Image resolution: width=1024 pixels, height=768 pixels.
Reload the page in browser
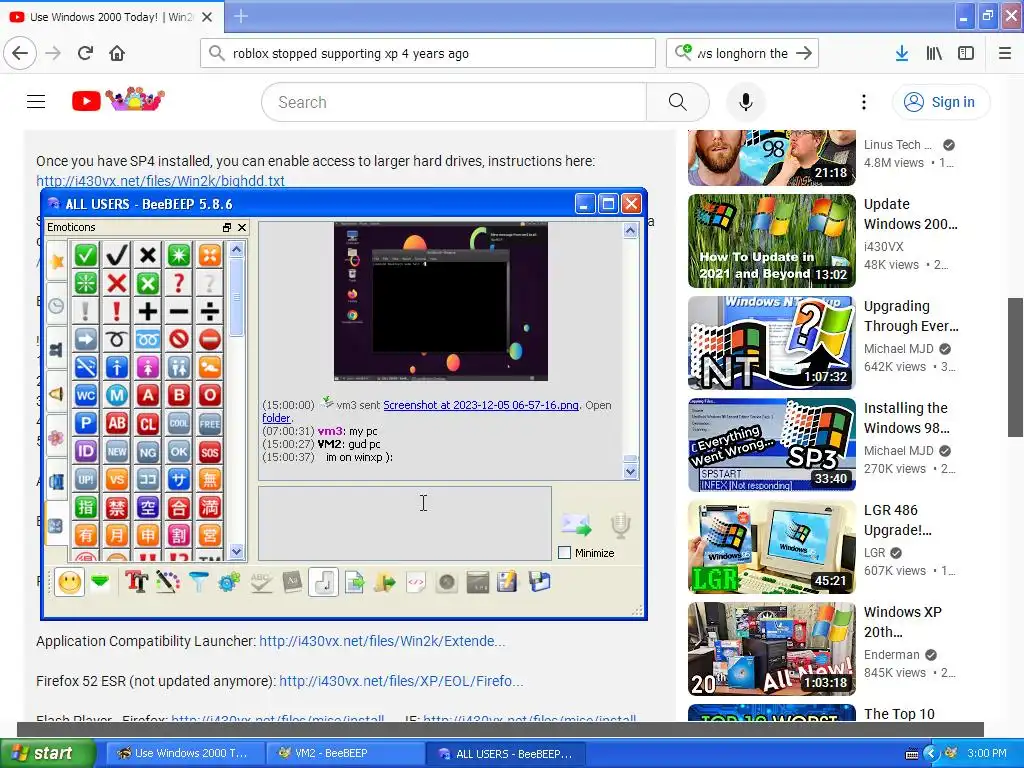click(86, 53)
